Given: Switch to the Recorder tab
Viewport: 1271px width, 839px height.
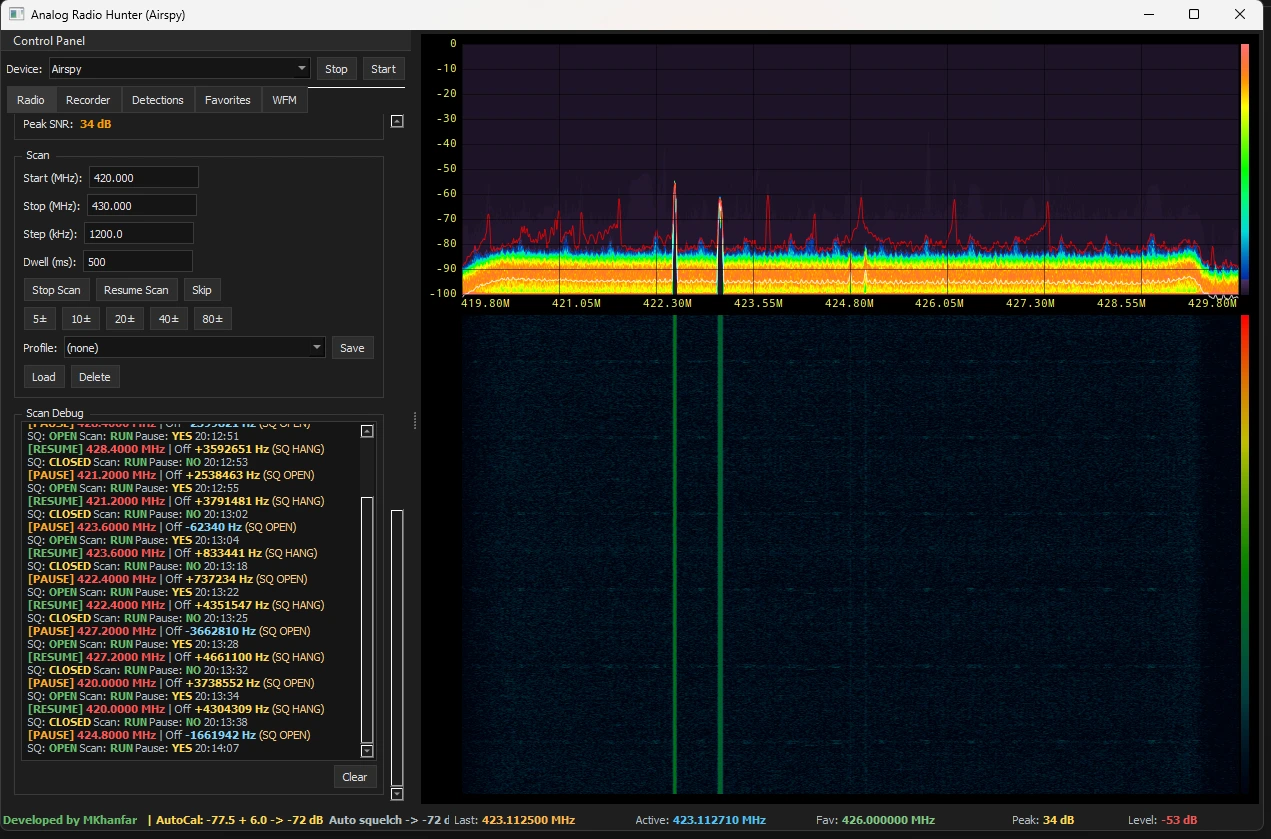Looking at the screenshot, I should pos(88,99).
